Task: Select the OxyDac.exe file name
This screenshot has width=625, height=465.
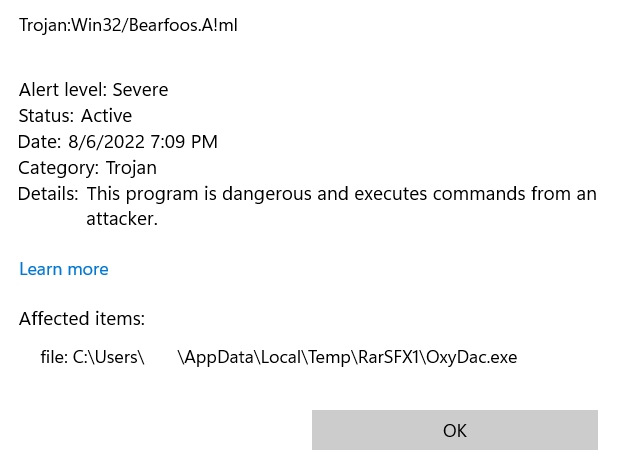Action: (x=471, y=357)
